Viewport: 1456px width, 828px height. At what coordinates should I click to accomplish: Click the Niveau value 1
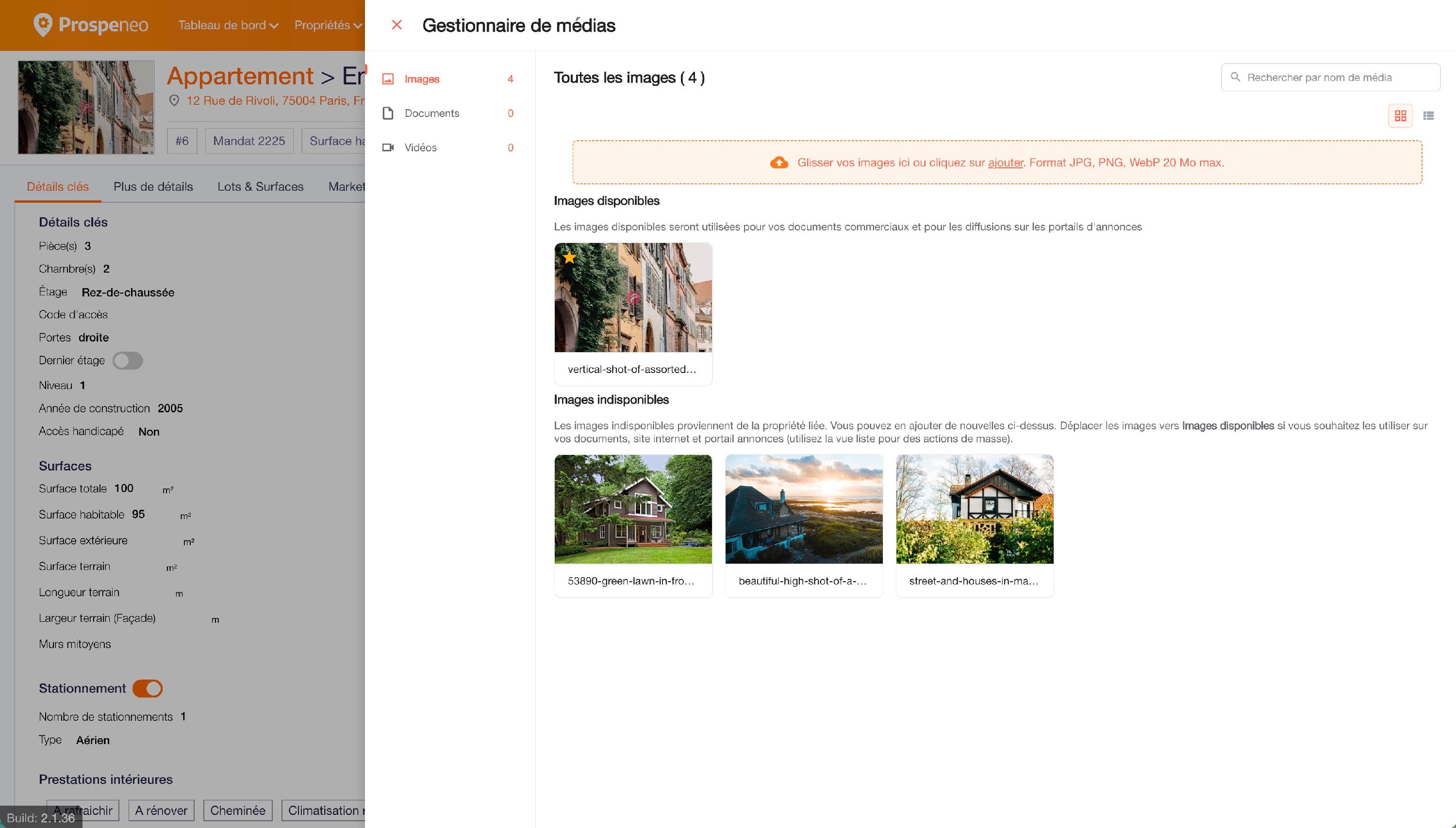click(83, 386)
